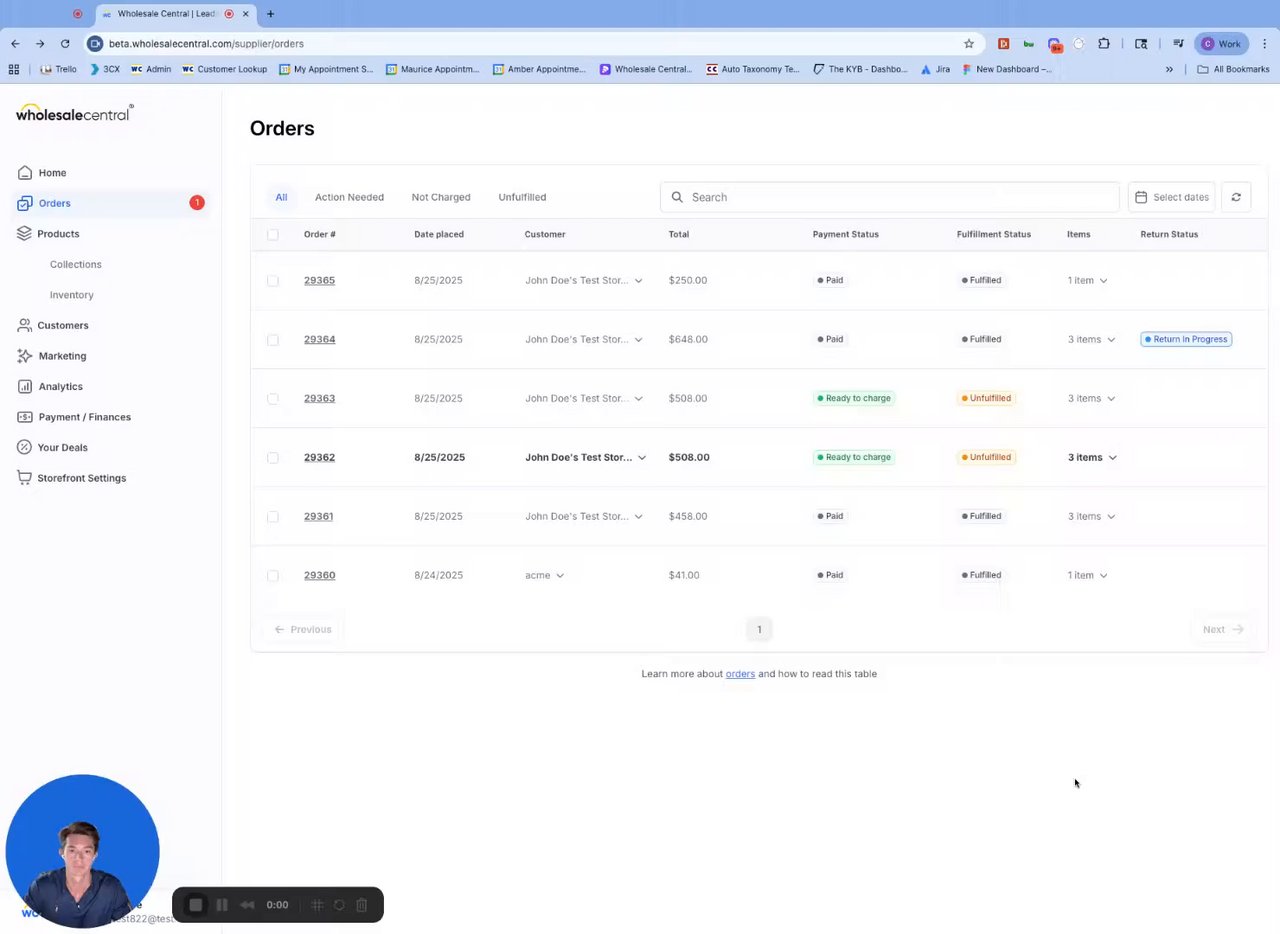Open the Home sidebar icon

[x=25, y=173]
